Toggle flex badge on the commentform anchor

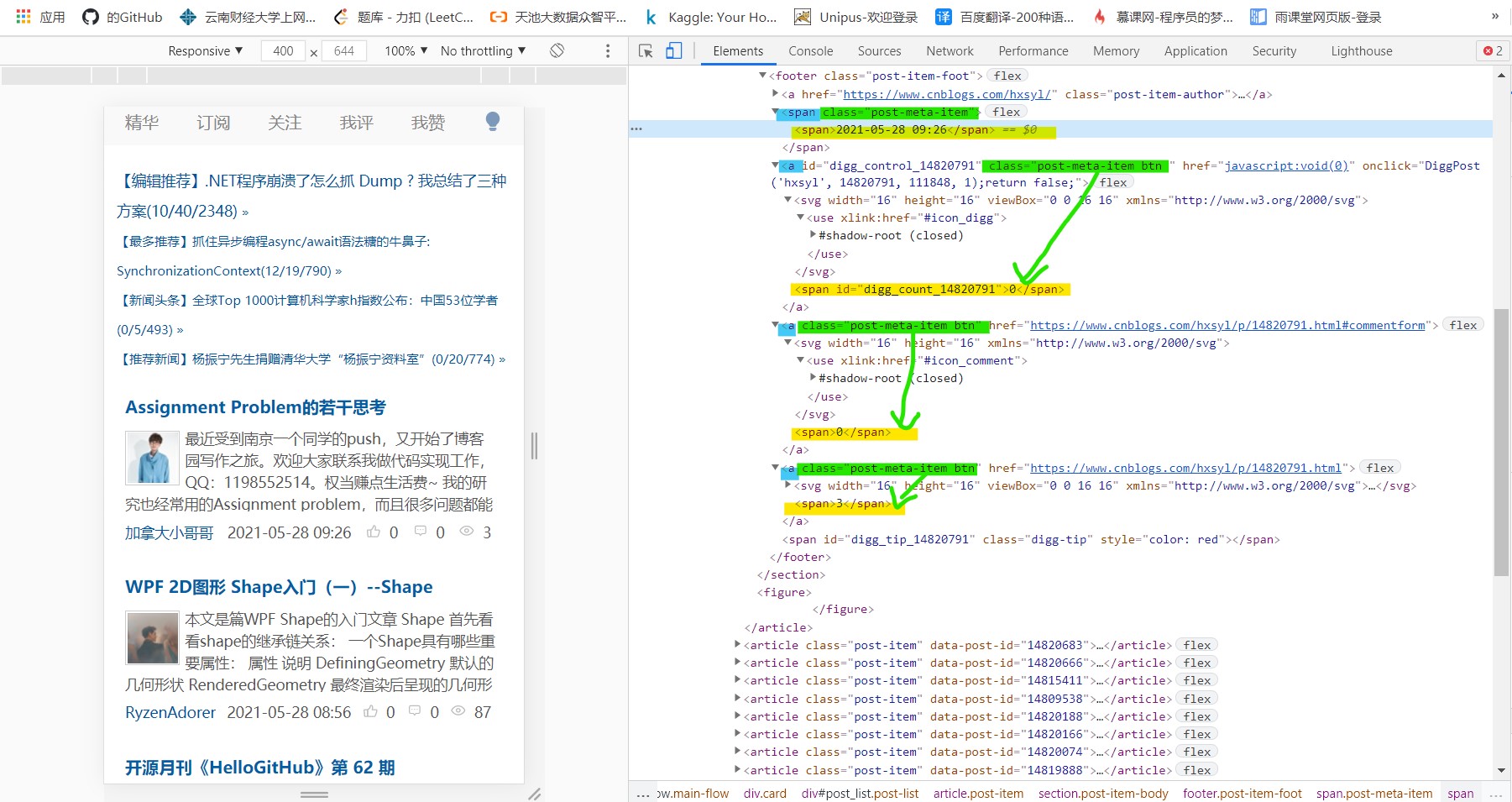pyautogui.click(x=1462, y=325)
